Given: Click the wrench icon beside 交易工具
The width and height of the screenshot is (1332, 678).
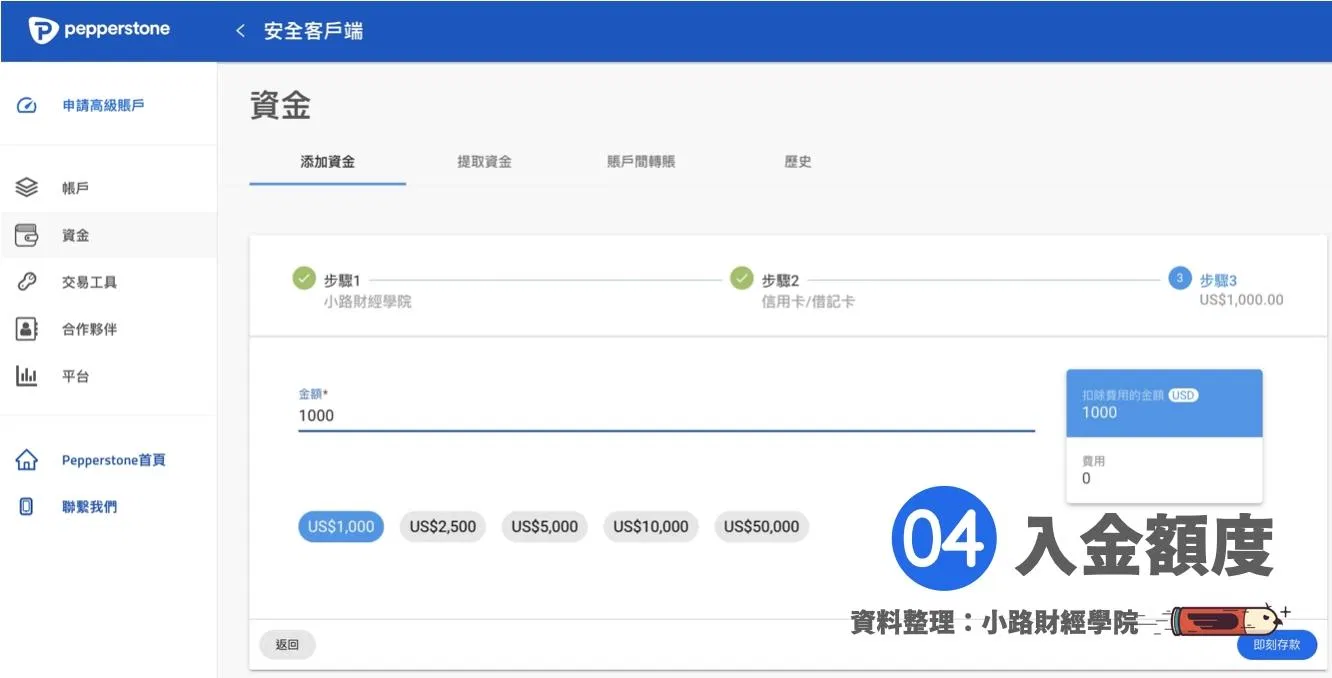Looking at the screenshot, I should 27,282.
